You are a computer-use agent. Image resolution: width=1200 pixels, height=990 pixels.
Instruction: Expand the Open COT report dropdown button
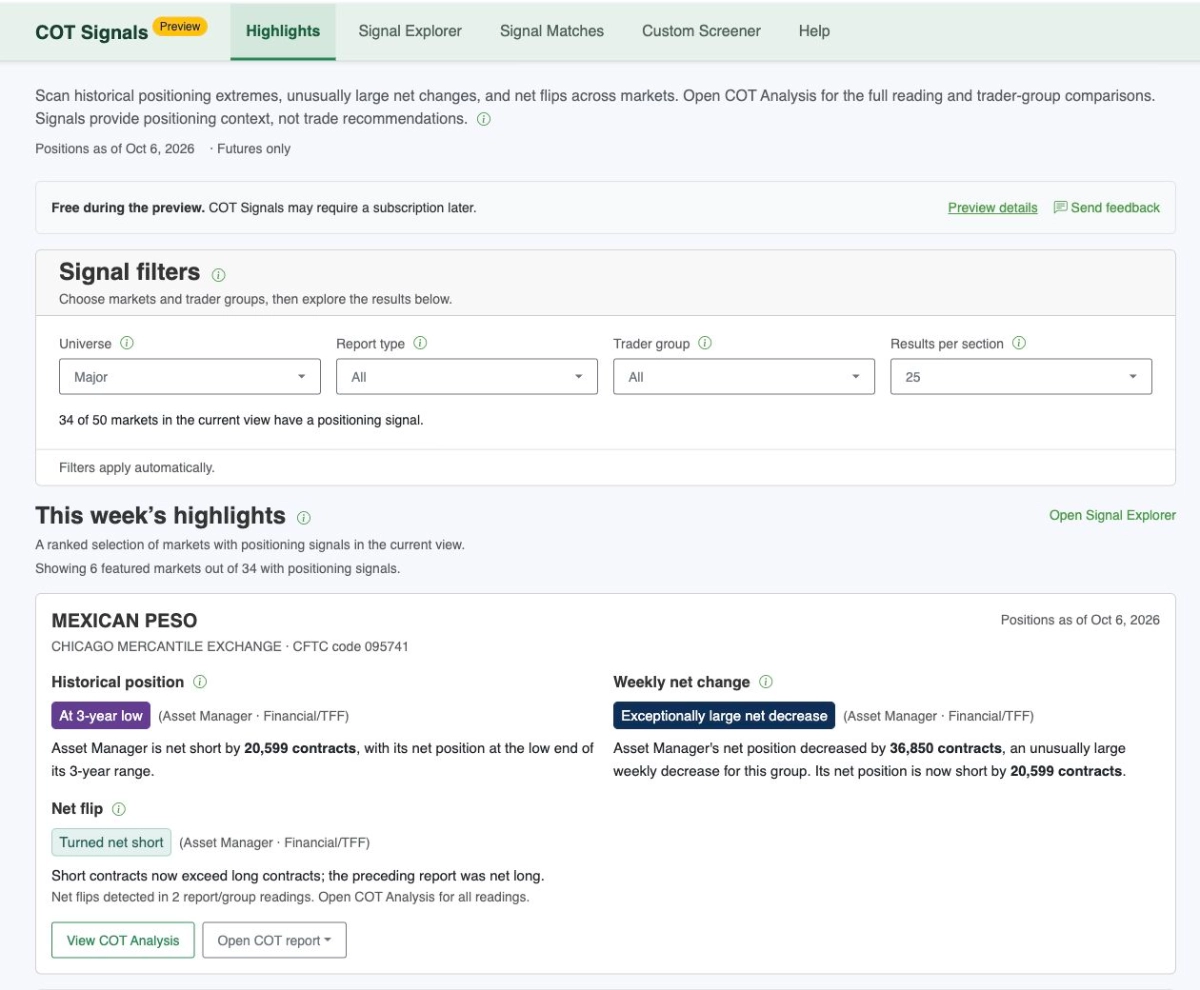[275, 940]
